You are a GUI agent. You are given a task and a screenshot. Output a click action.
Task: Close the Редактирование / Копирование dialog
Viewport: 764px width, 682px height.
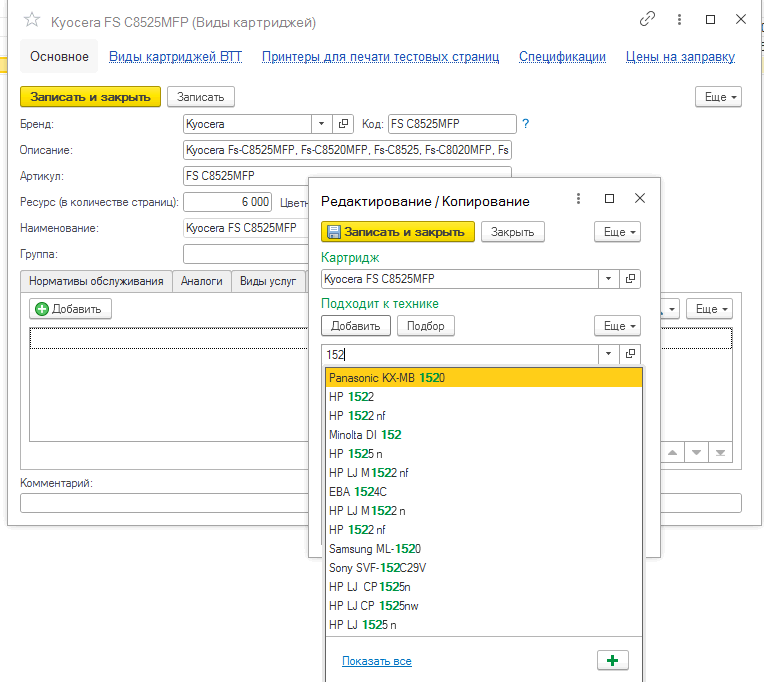click(640, 198)
